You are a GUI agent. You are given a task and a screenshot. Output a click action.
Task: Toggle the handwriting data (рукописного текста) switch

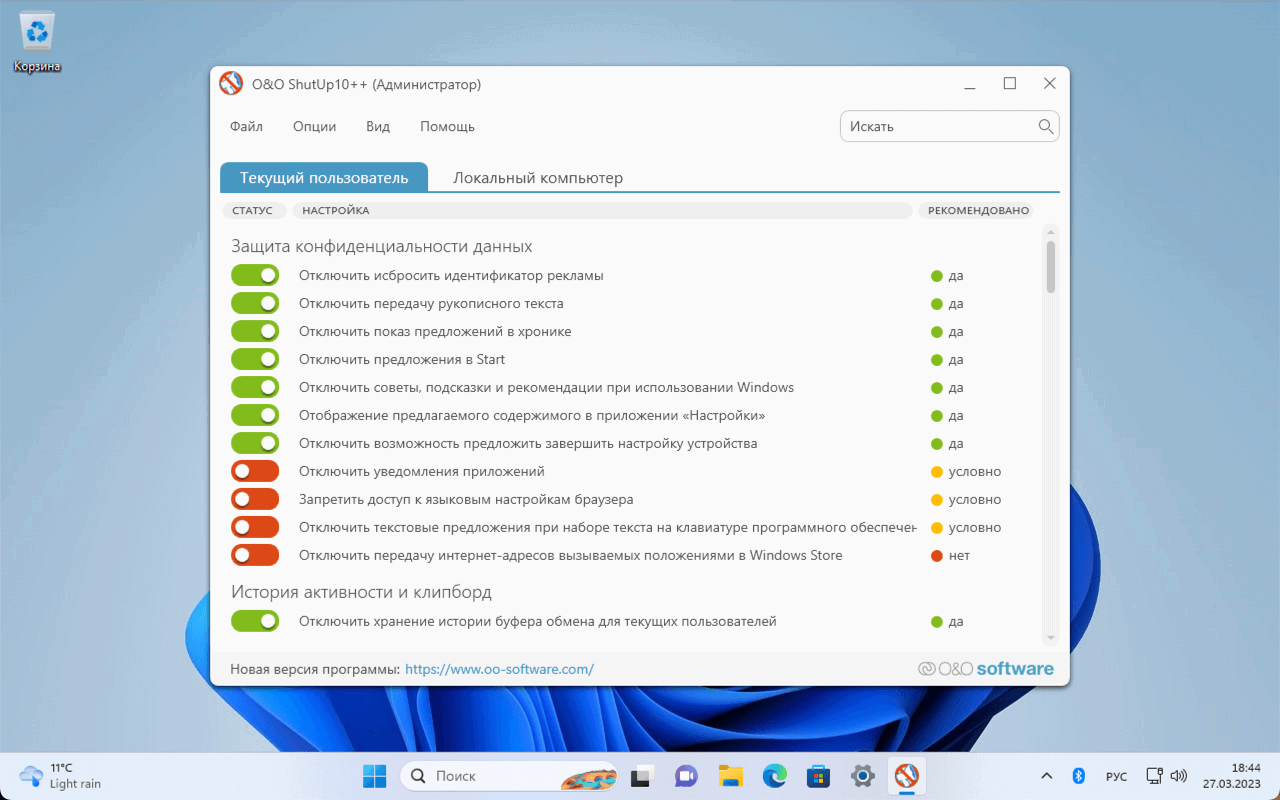coord(255,303)
